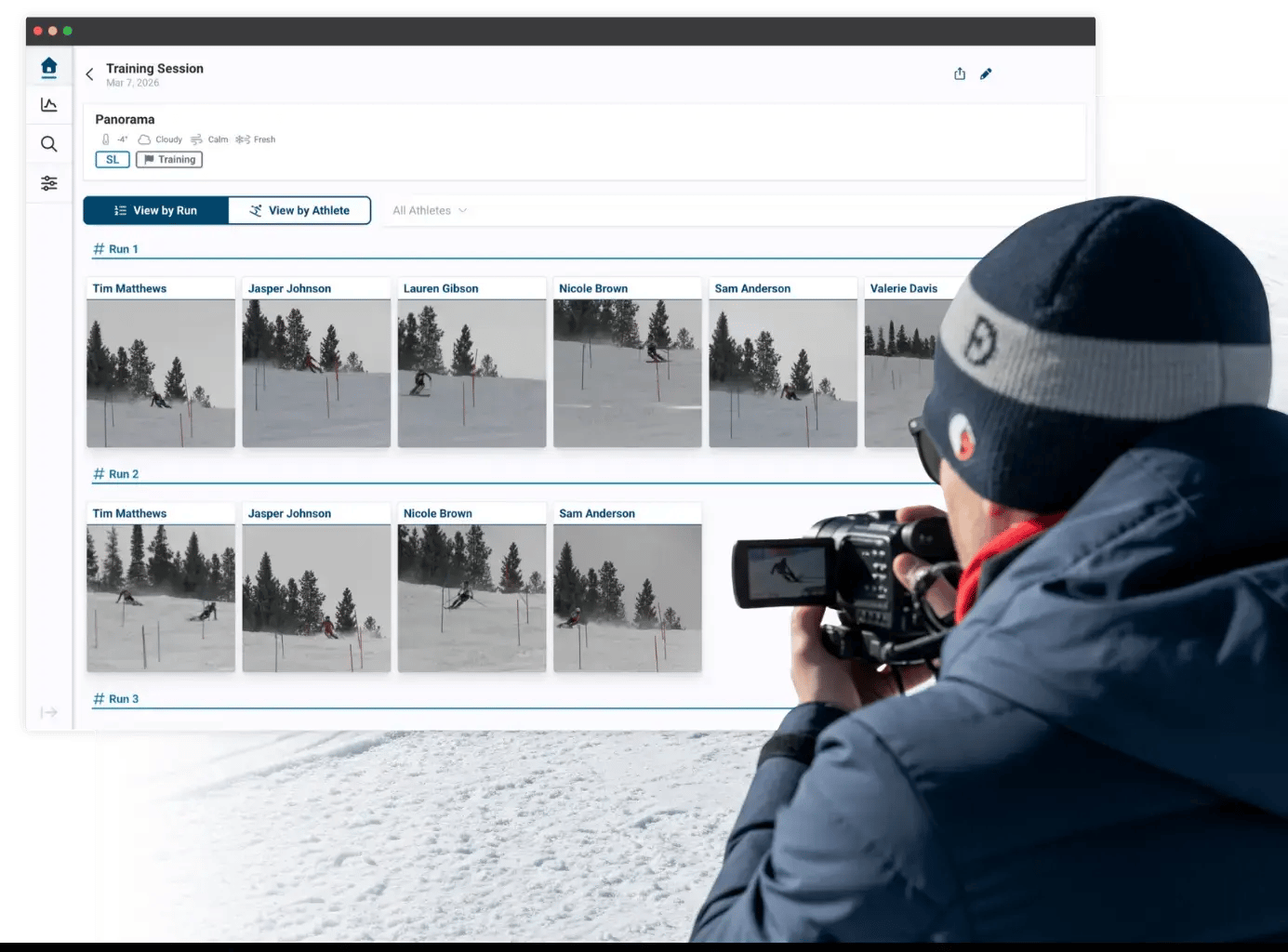Collapse the Run 1 section
Screen dimensions: 1288x952
(116, 248)
